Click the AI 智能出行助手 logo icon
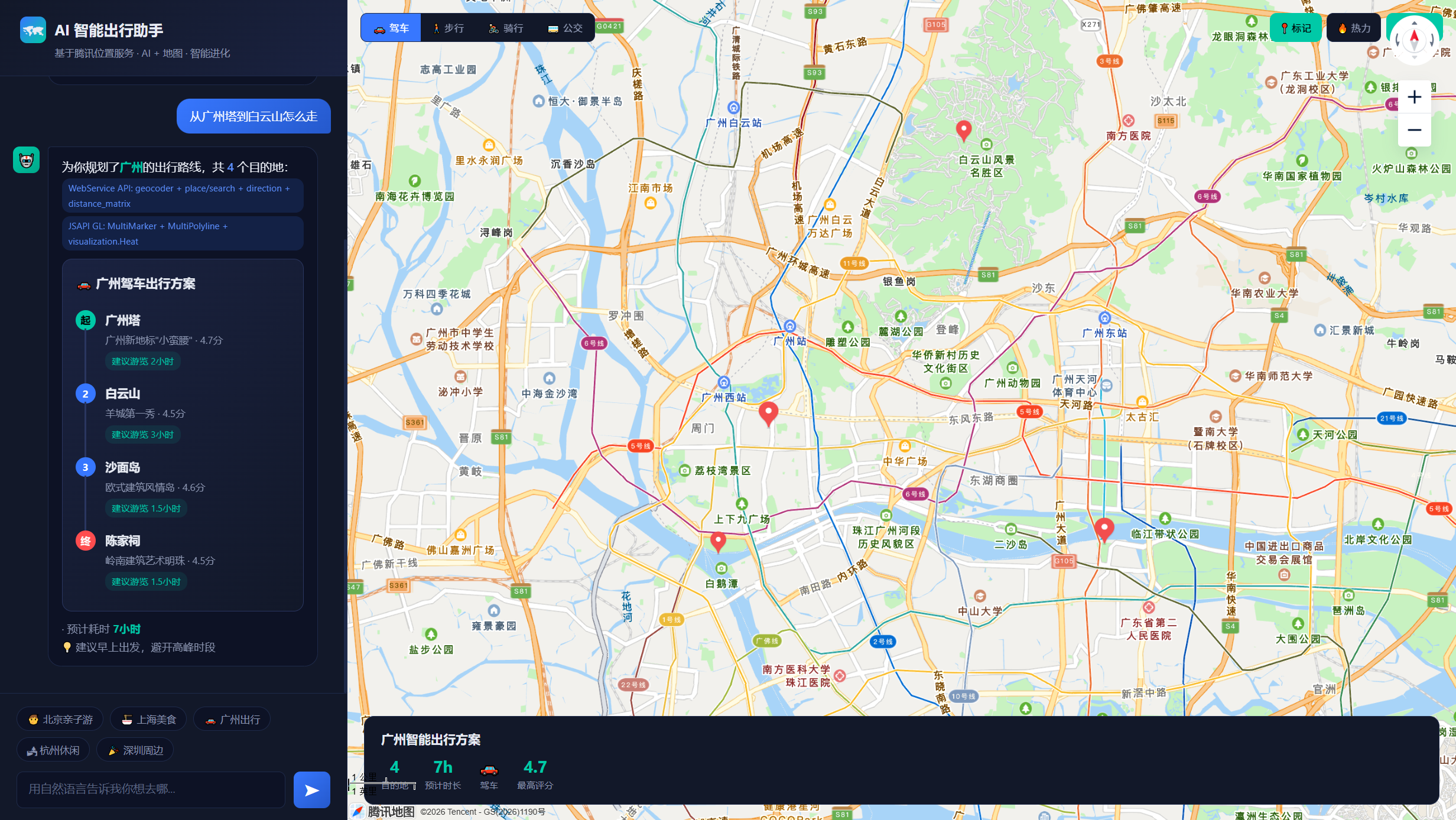Image resolution: width=1456 pixels, height=820 pixels. tap(33, 30)
